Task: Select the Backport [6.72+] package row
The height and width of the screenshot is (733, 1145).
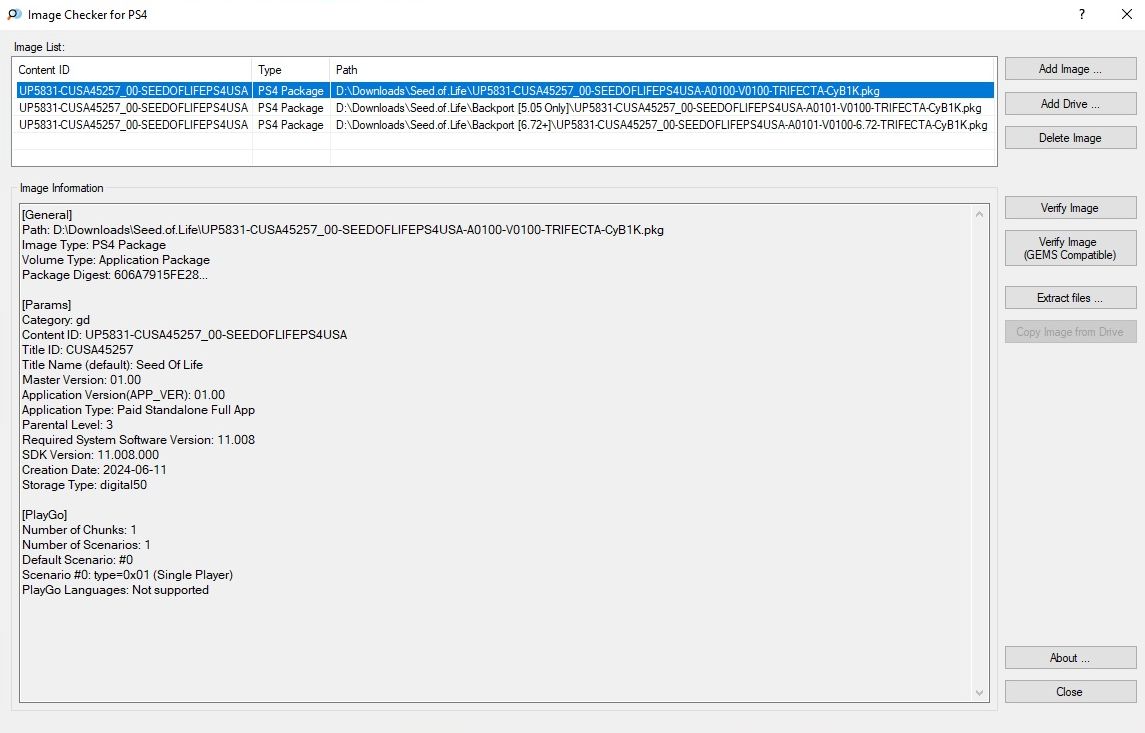Action: click(x=505, y=125)
